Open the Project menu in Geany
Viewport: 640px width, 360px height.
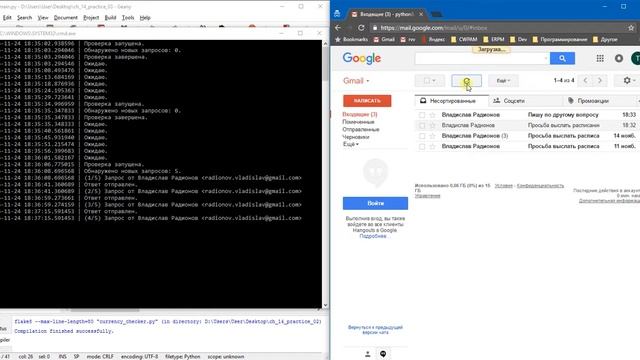[91, 18]
